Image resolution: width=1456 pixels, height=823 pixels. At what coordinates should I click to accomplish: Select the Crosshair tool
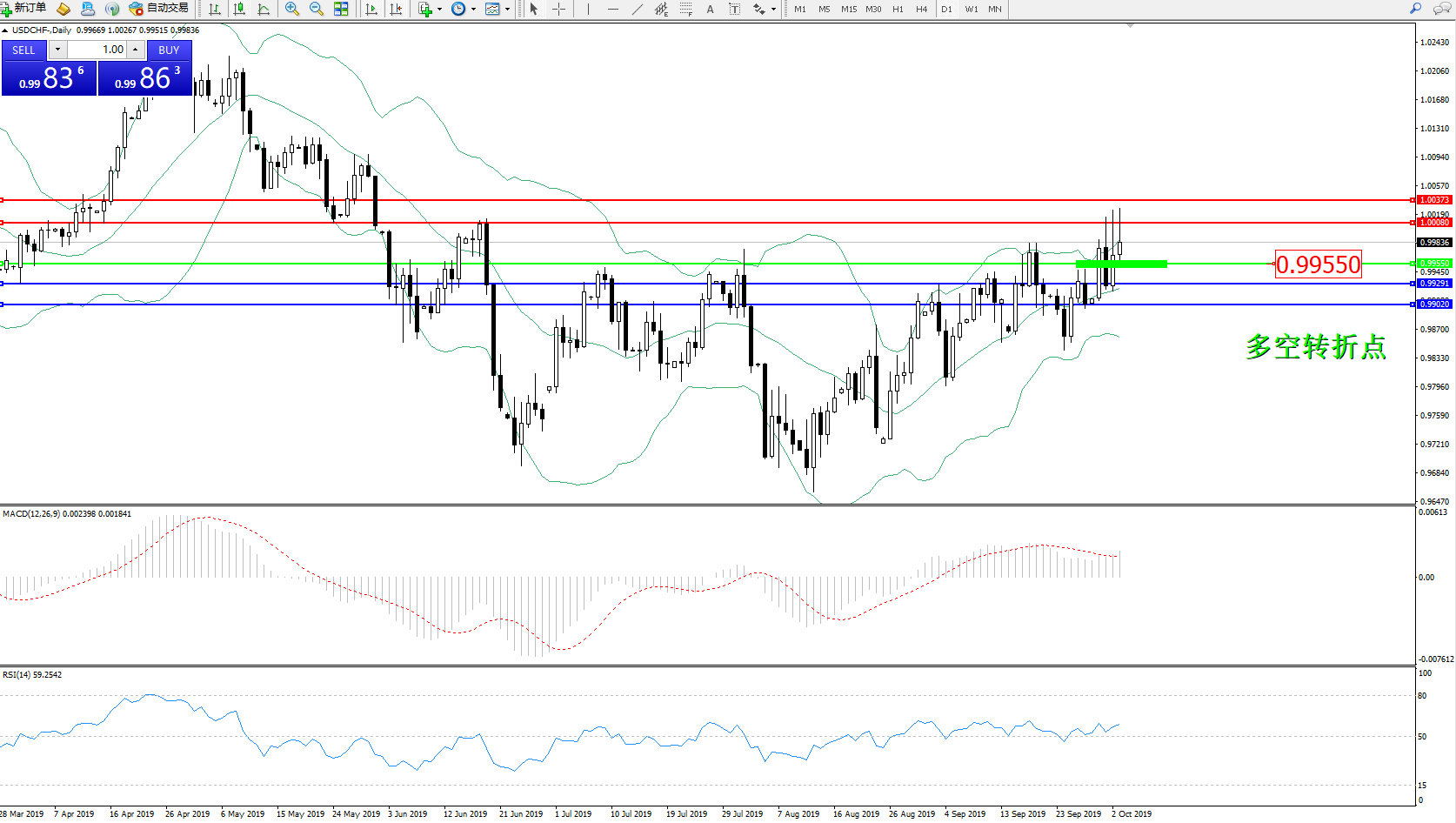click(x=558, y=9)
